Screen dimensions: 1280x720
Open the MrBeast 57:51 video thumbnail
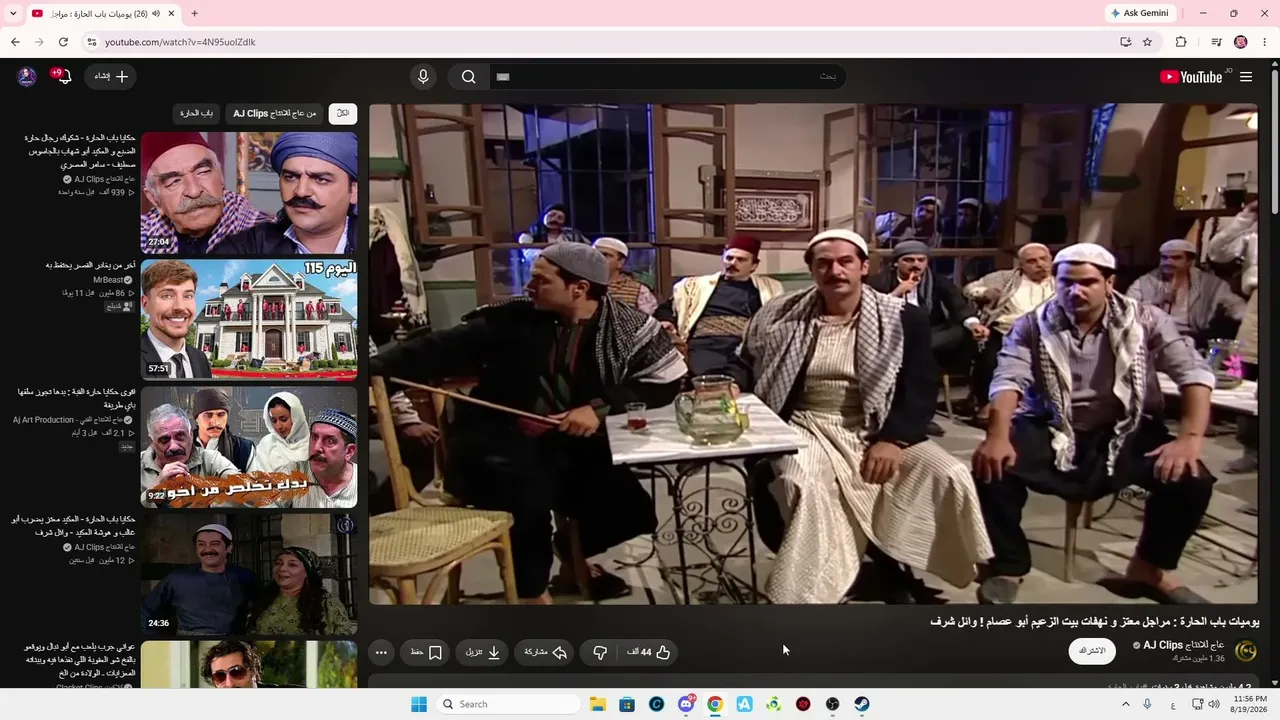tap(249, 320)
